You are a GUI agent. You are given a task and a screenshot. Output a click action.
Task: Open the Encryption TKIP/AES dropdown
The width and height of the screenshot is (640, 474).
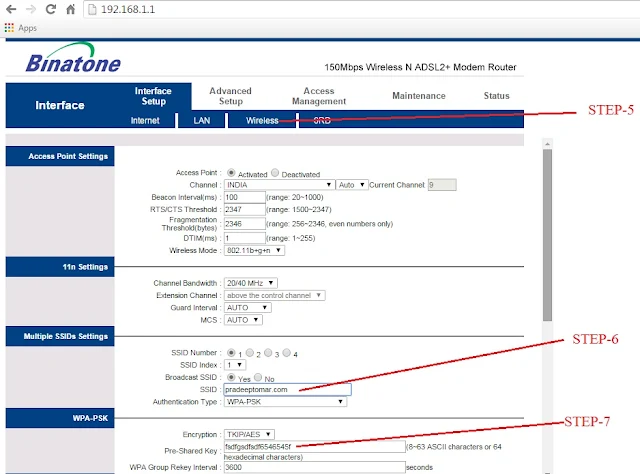coord(249,434)
